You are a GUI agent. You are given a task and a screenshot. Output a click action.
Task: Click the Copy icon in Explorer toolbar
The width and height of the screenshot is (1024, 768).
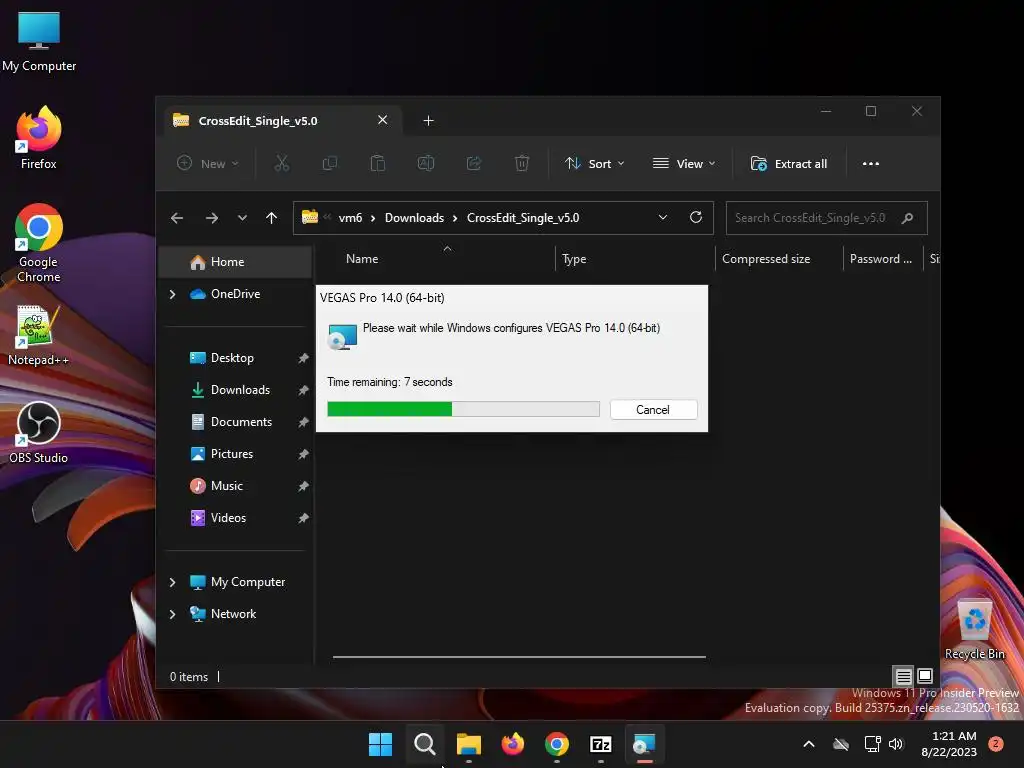330,163
